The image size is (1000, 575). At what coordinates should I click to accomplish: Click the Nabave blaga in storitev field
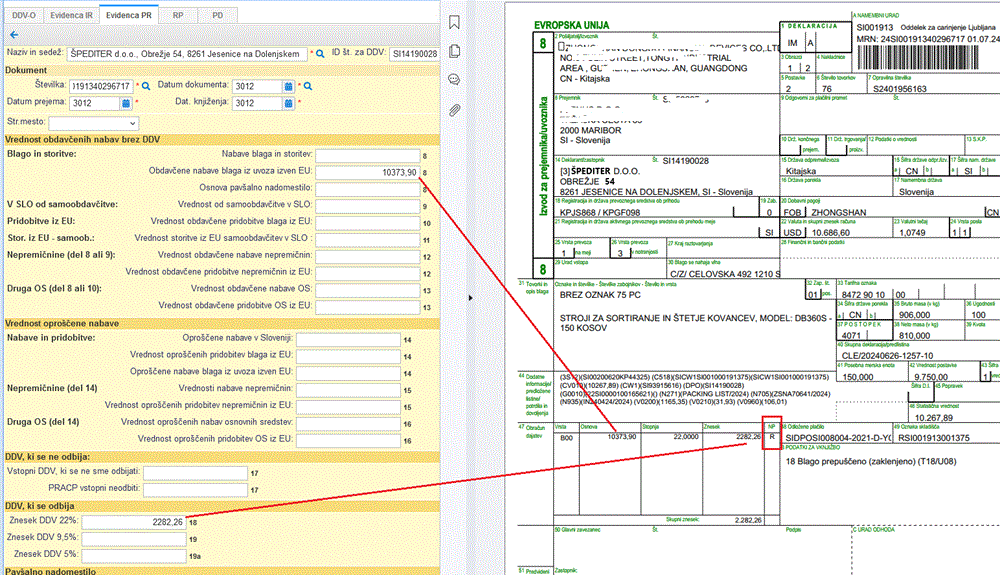coord(367,155)
